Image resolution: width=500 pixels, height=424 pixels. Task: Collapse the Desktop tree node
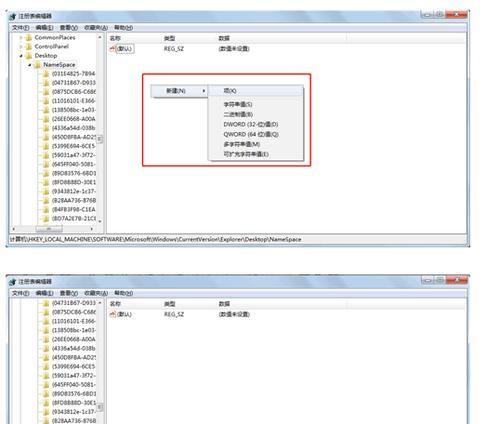[x=21, y=56]
